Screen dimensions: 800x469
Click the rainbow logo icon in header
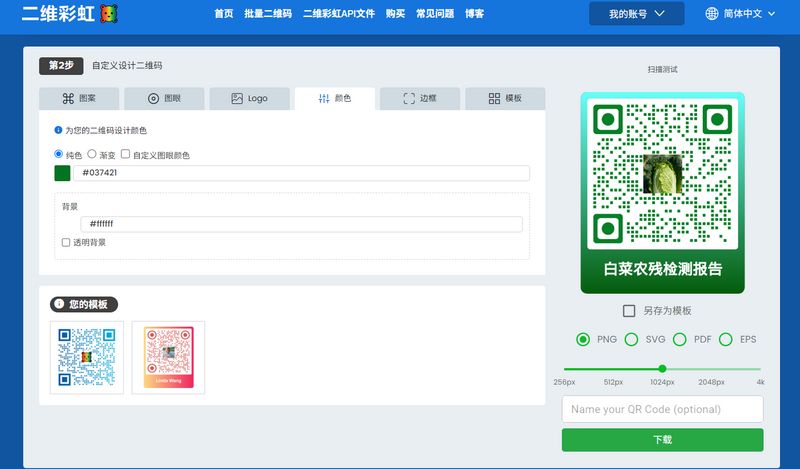(108, 14)
